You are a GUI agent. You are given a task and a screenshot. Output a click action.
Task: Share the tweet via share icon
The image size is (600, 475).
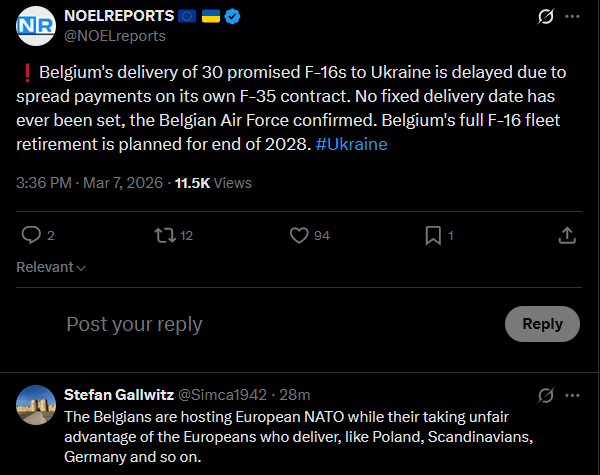tap(566, 235)
